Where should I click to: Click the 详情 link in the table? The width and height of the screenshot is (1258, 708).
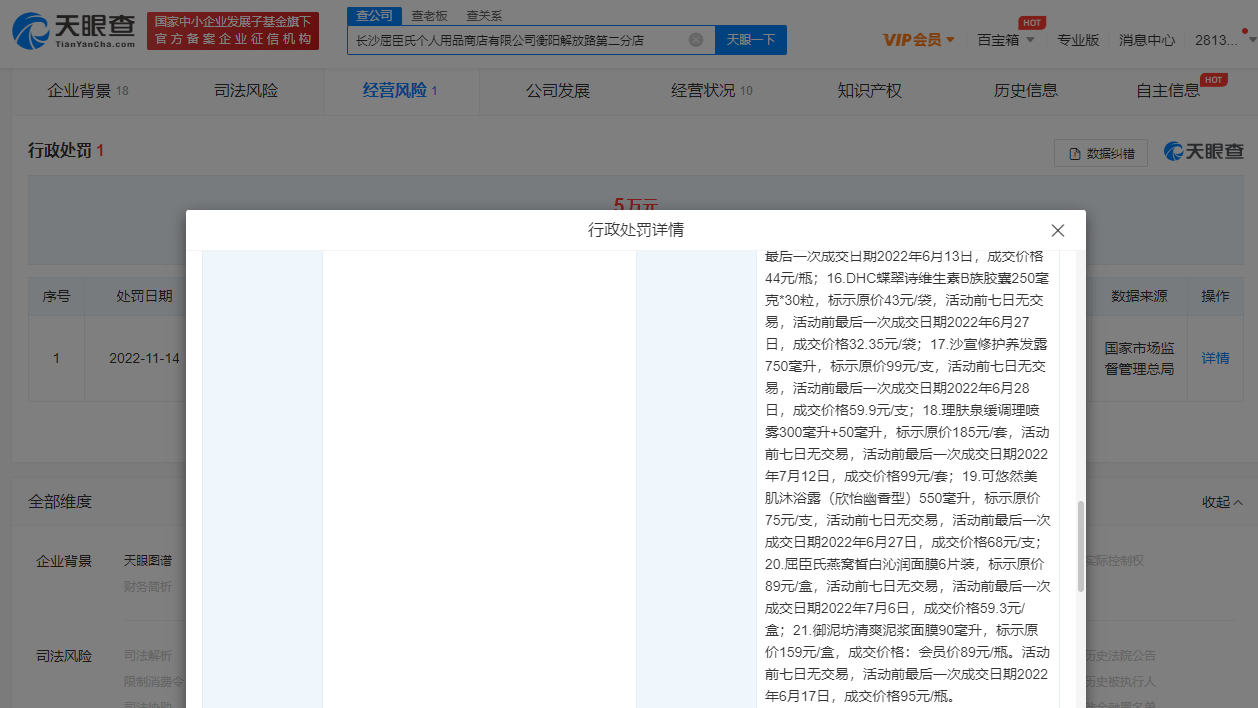pos(1215,358)
